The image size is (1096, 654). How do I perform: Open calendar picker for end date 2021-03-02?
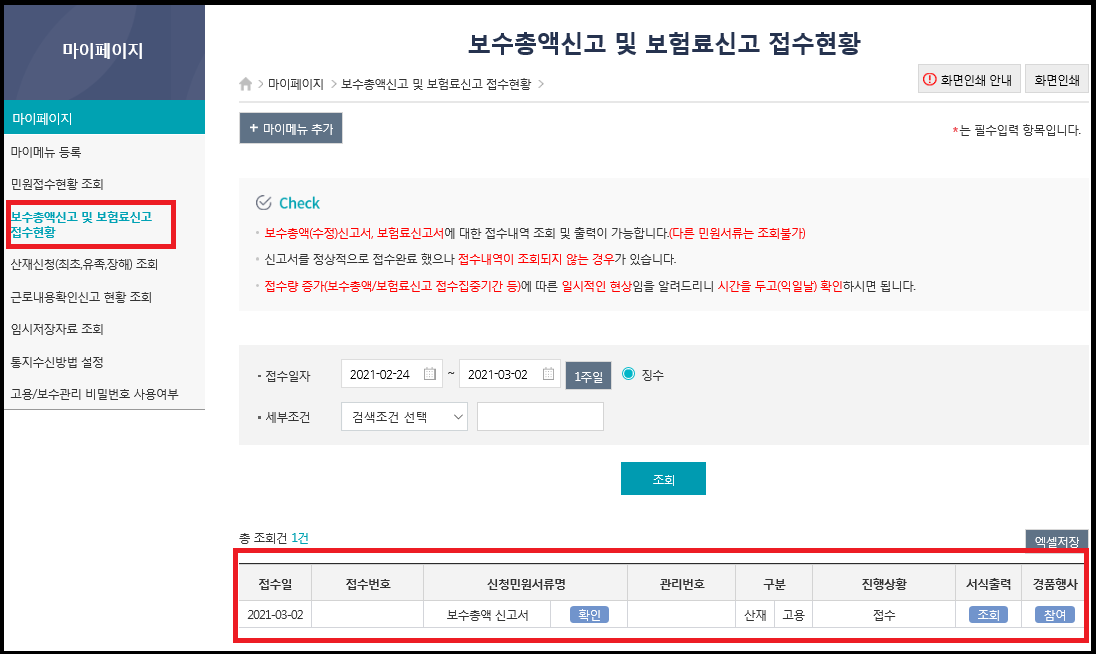click(549, 374)
